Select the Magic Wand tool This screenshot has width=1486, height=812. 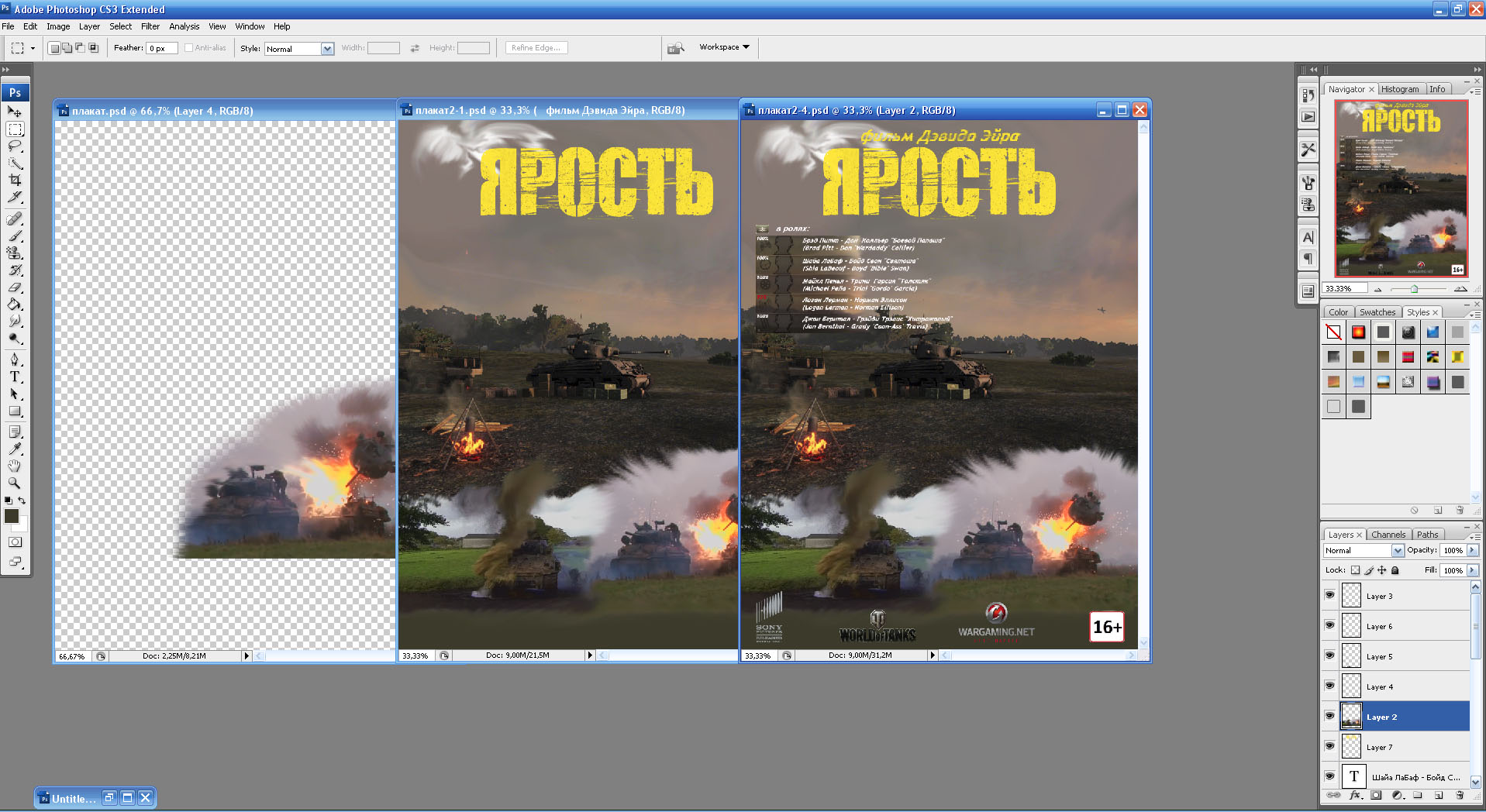point(15,163)
